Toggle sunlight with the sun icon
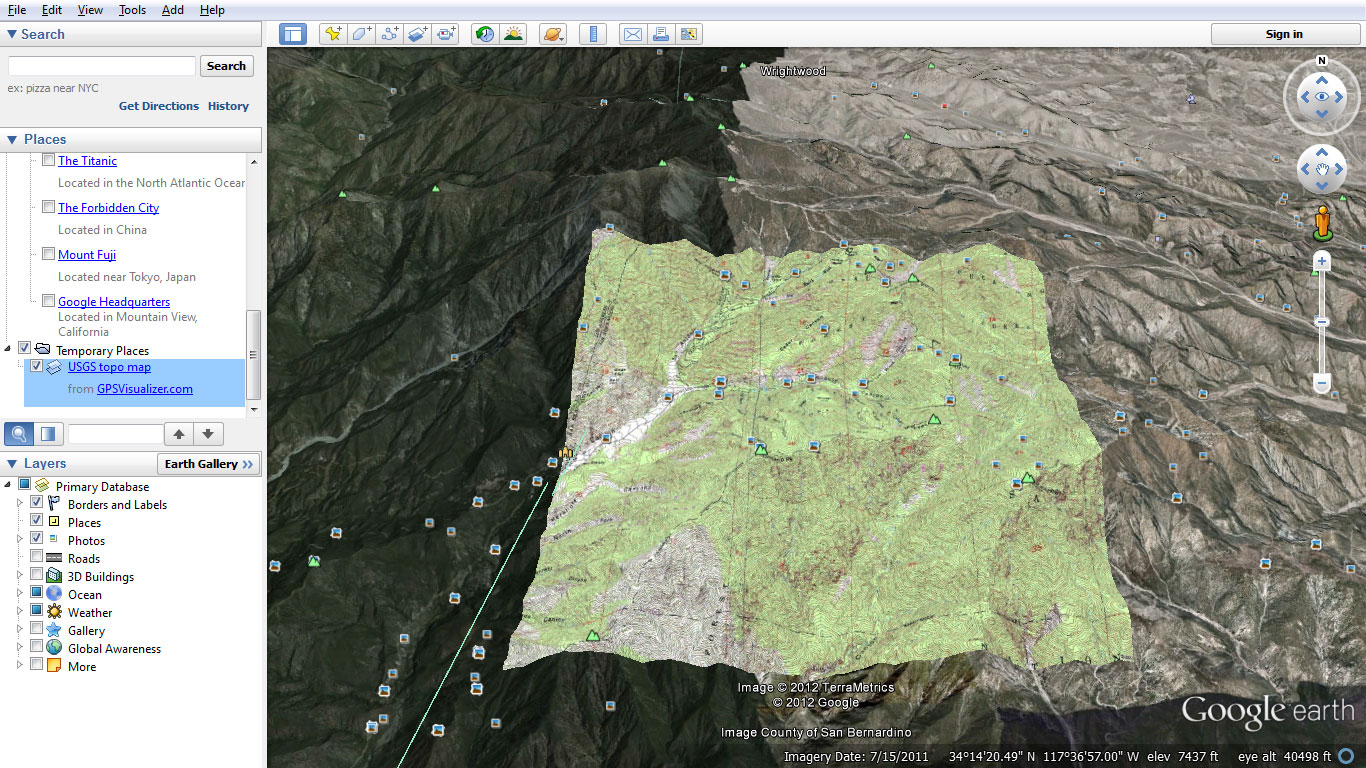This screenshot has height=768, width=1366. 513,33
